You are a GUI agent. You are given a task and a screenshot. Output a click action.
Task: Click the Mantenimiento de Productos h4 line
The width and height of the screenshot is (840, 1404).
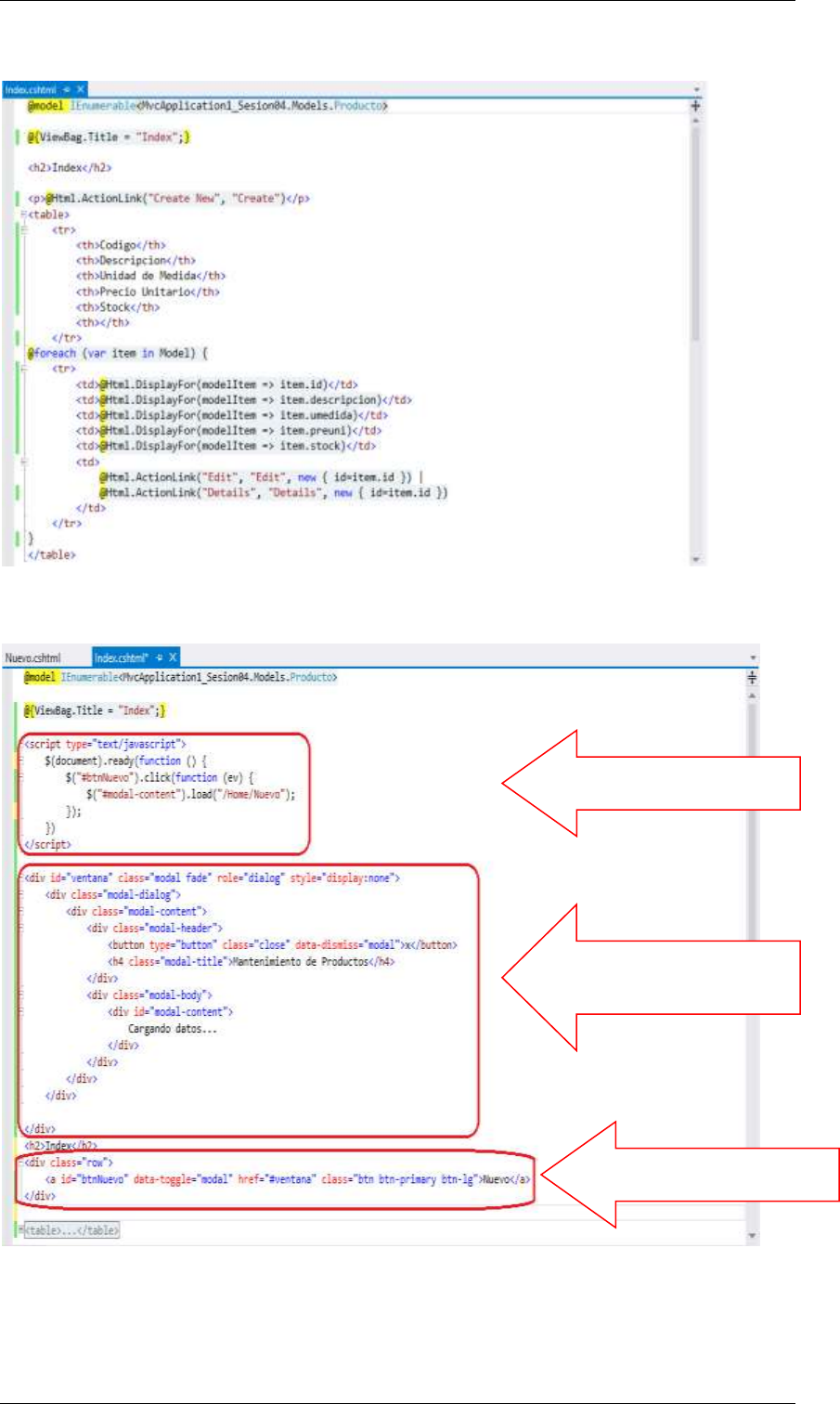pyautogui.click(x=252, y=962)
